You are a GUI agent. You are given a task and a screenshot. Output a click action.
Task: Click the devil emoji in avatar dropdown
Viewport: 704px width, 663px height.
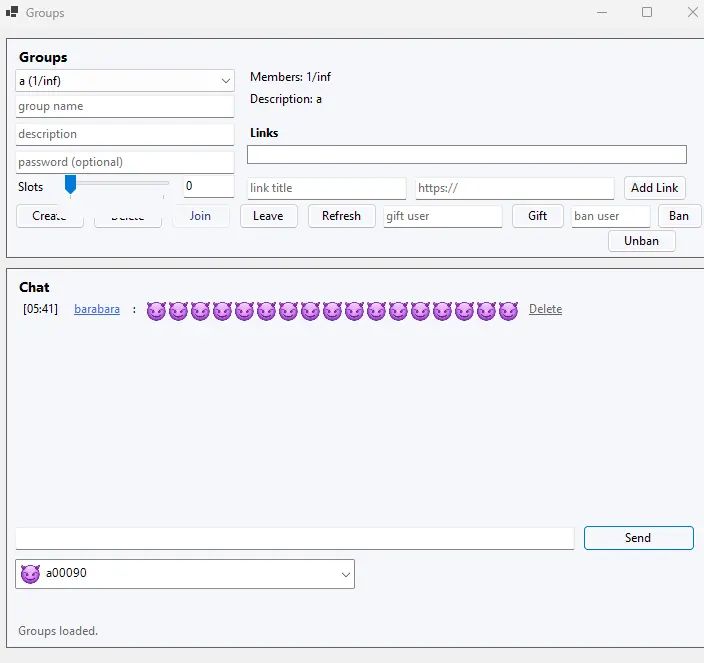tap(30, 574)
